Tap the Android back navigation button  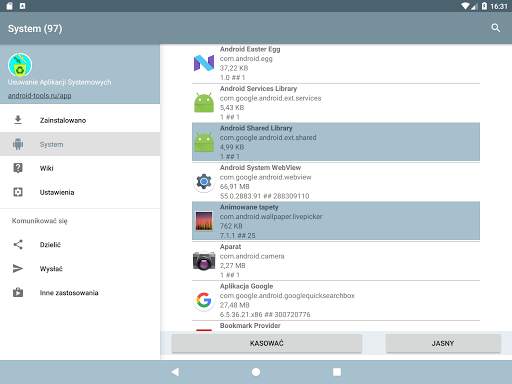pos(175,372)
